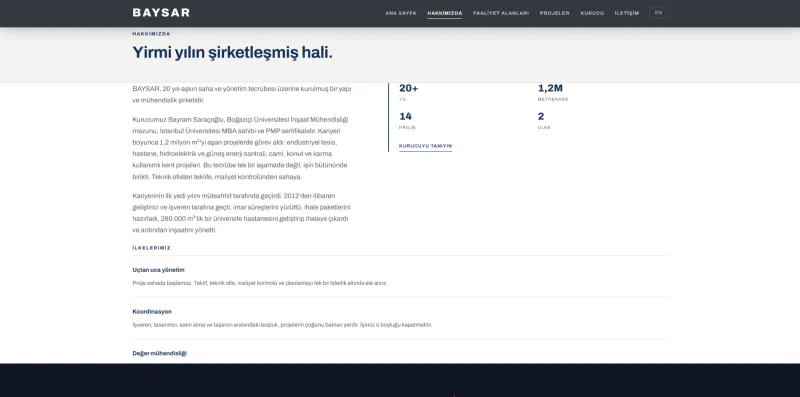Click the description starting 'İşveren, tasarımcı, satın alma'
Screen dimensions: 800x397
click(282, 325)
